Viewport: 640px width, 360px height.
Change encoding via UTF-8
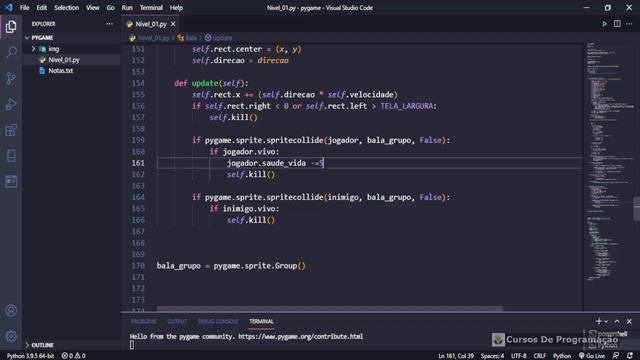(518, 356)
